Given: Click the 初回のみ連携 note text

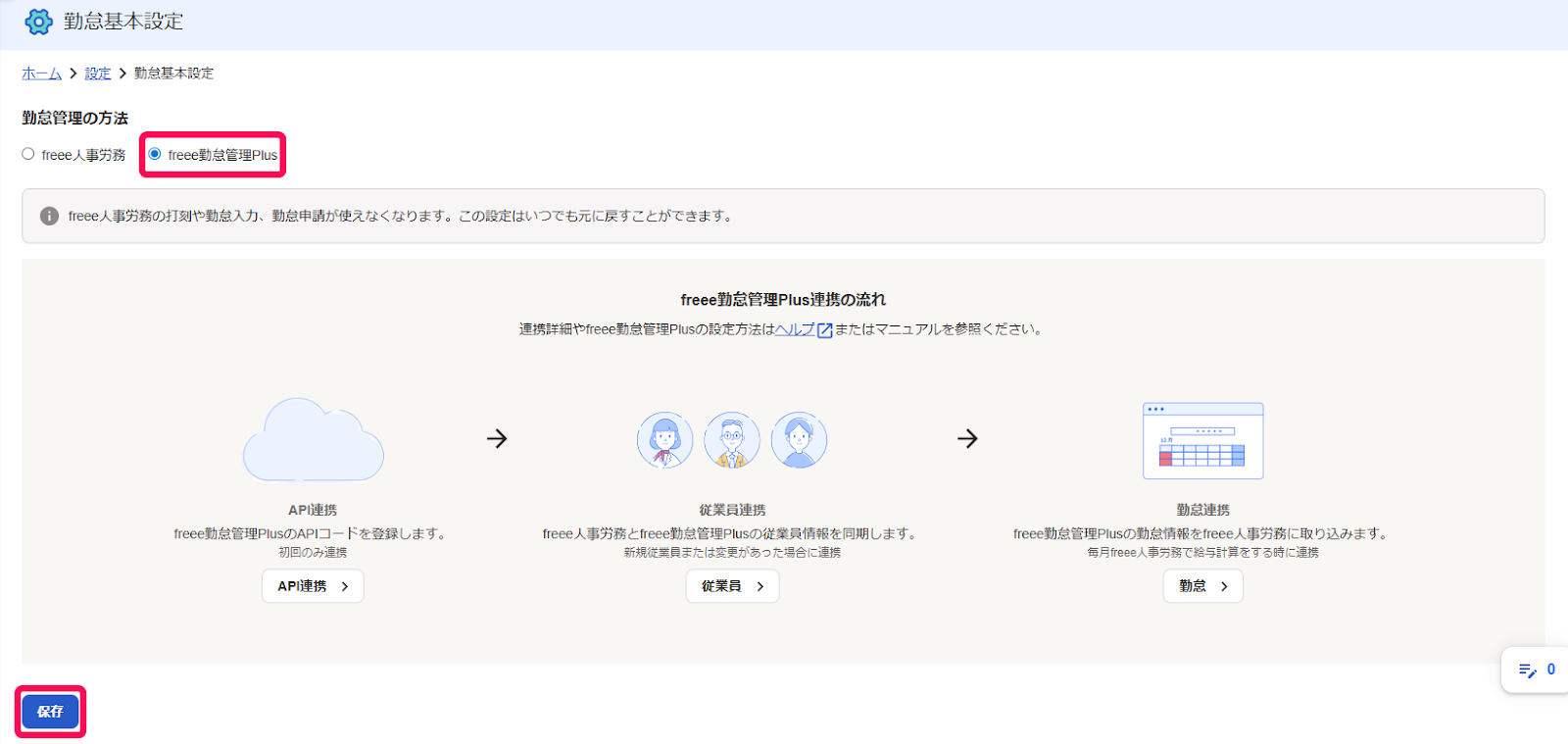Looking at the screenshot, I should click(313, 553).
